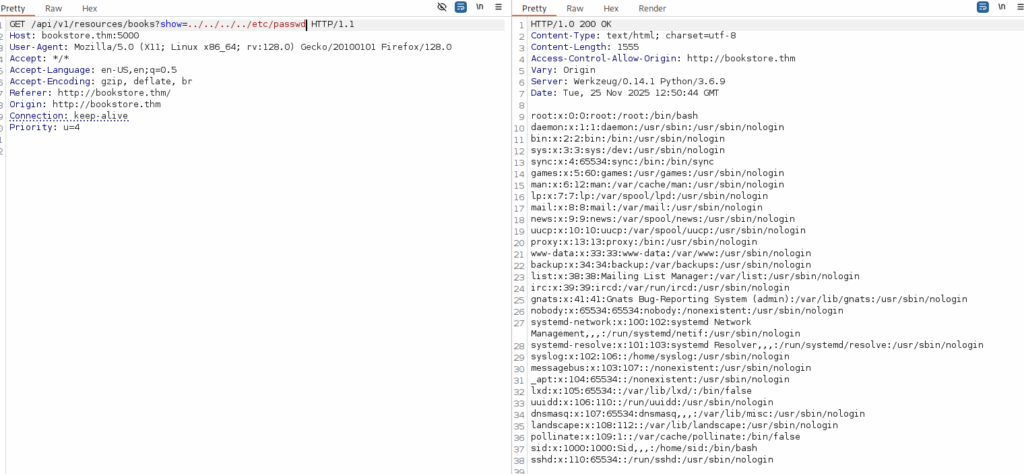Toggle the highlighted blue line-wrap icon
This screenshot has width=1024, height=474.
pos(461,8)
